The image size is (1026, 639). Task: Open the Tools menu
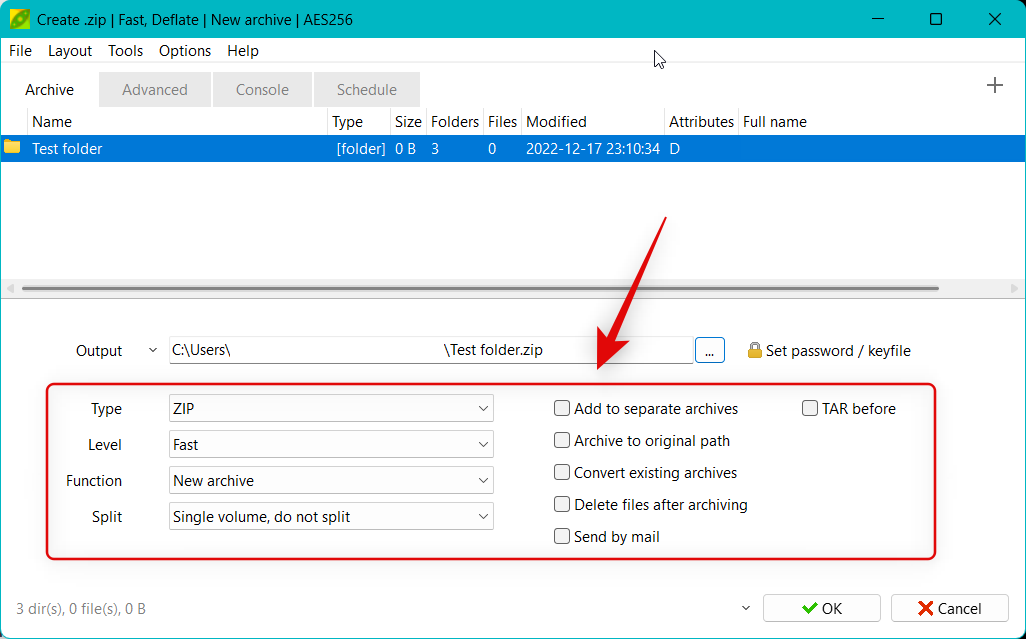125,51
